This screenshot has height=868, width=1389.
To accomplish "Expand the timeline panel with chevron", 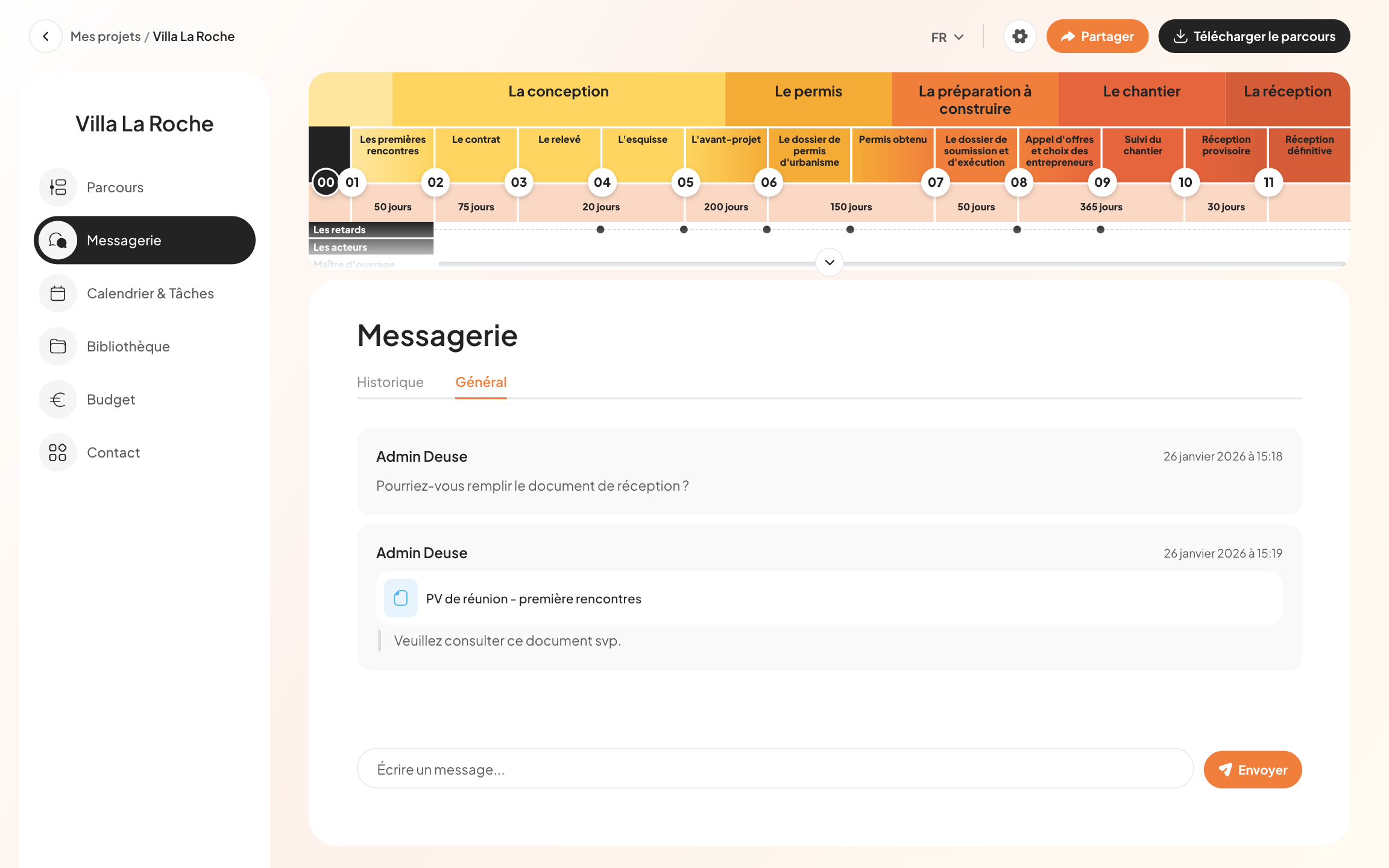I will tap(830, 262).
